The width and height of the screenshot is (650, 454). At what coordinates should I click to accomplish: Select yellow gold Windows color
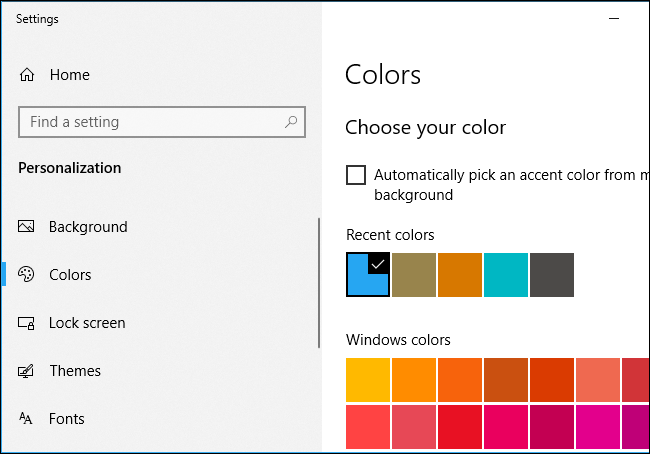click(x=368, y=380)
